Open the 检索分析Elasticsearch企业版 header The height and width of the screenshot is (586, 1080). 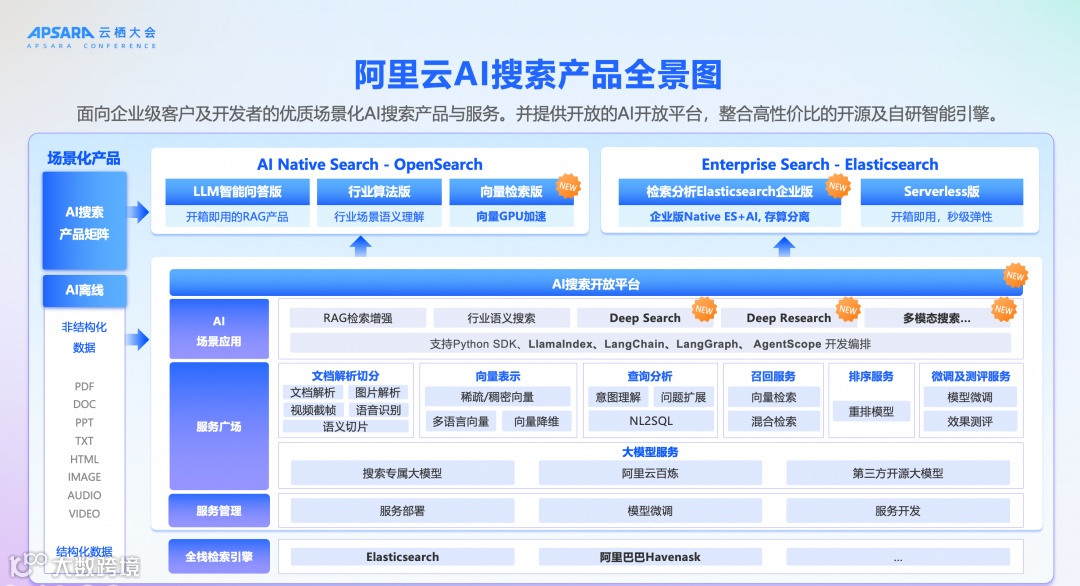tap(729, 191)
